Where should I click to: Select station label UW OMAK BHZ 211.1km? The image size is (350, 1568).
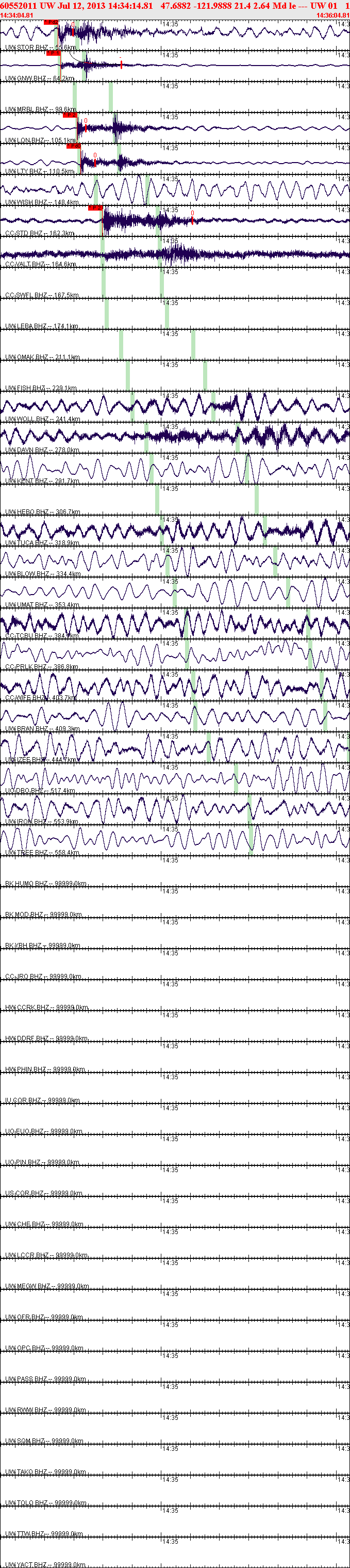click(43, 357)
